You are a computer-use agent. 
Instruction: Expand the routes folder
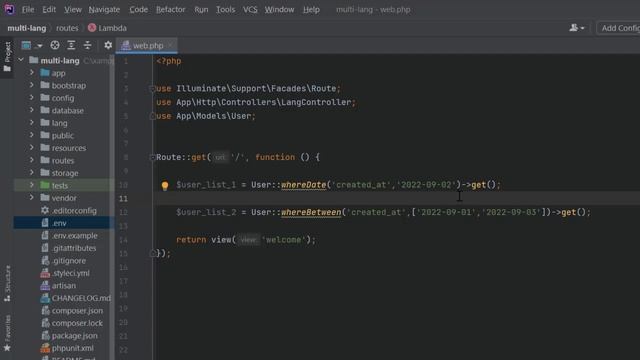[x=31, y=160]
